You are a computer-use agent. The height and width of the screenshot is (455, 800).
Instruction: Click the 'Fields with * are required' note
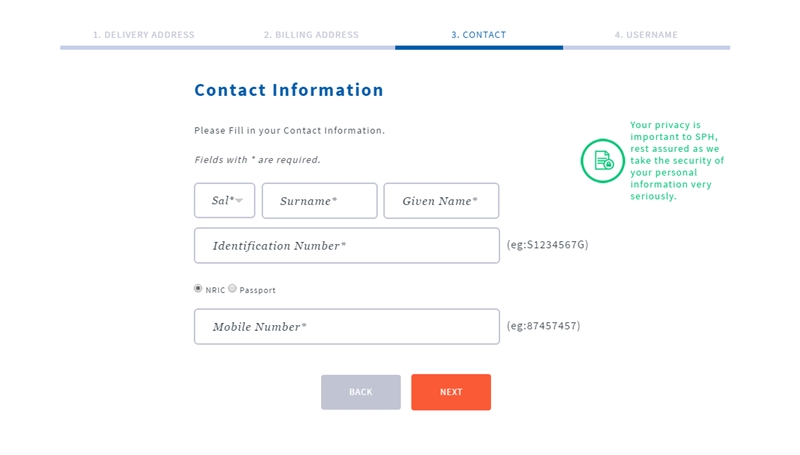(x=257, y=160)
